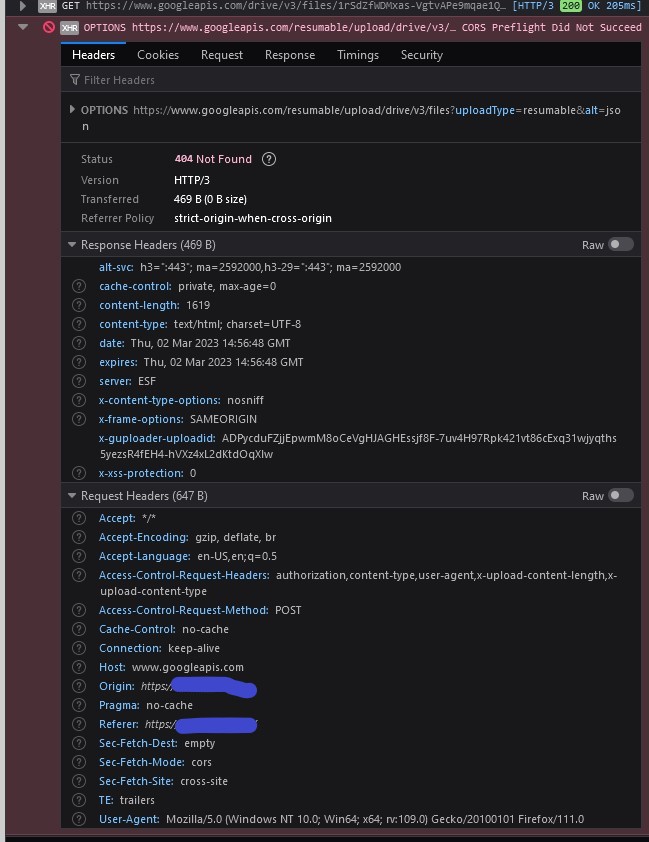Collapse the Response Headers section
This screenshot has height=842, width=649.
71,244
